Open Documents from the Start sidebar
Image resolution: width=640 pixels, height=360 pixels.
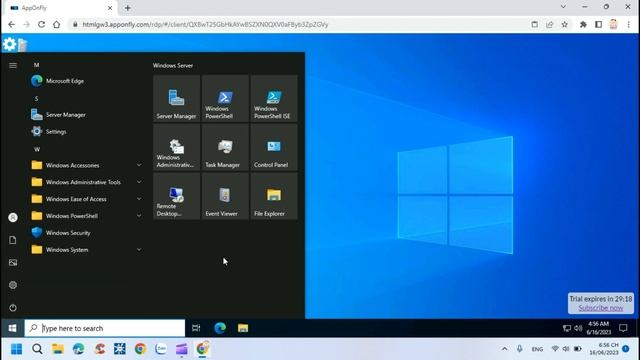tap(13, 240)
